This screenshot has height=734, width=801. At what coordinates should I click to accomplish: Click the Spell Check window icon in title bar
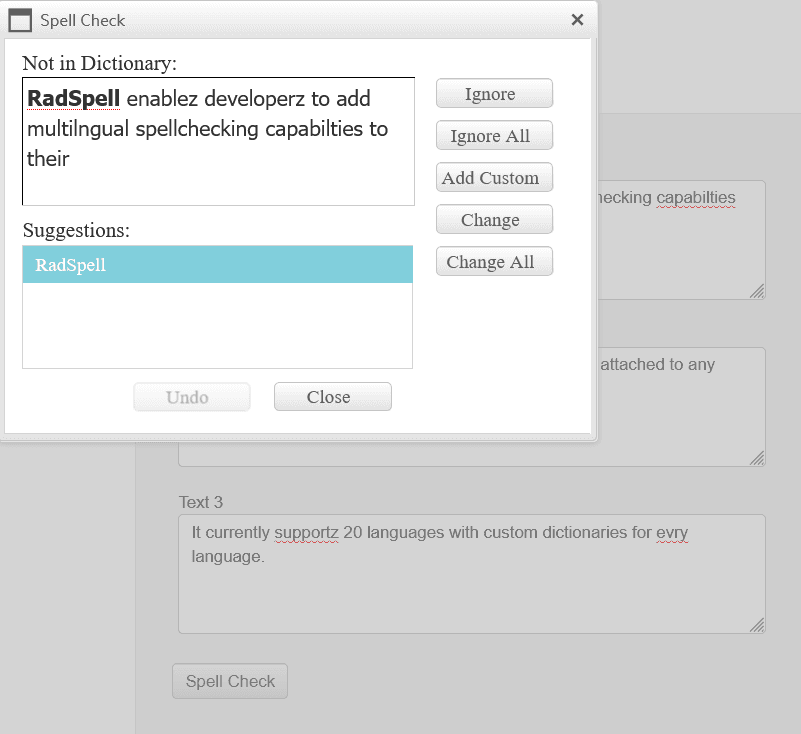click(x=20, y=20)
